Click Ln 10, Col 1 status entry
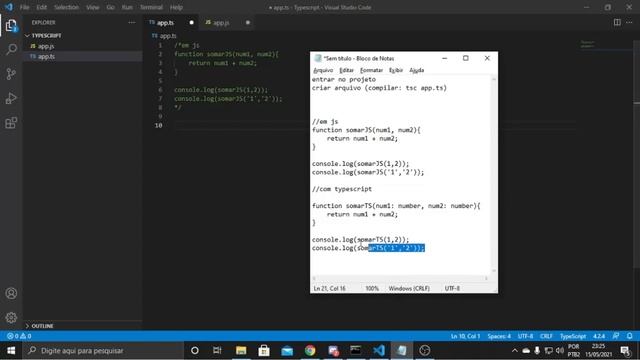Image resolution: width=640 pixels, height=360 pixels. pyautogui.click(x=465, y=336)
